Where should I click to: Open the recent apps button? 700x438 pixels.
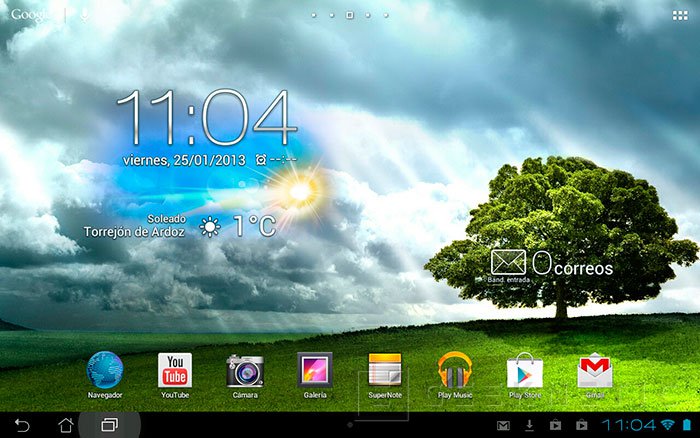(109, 425)
